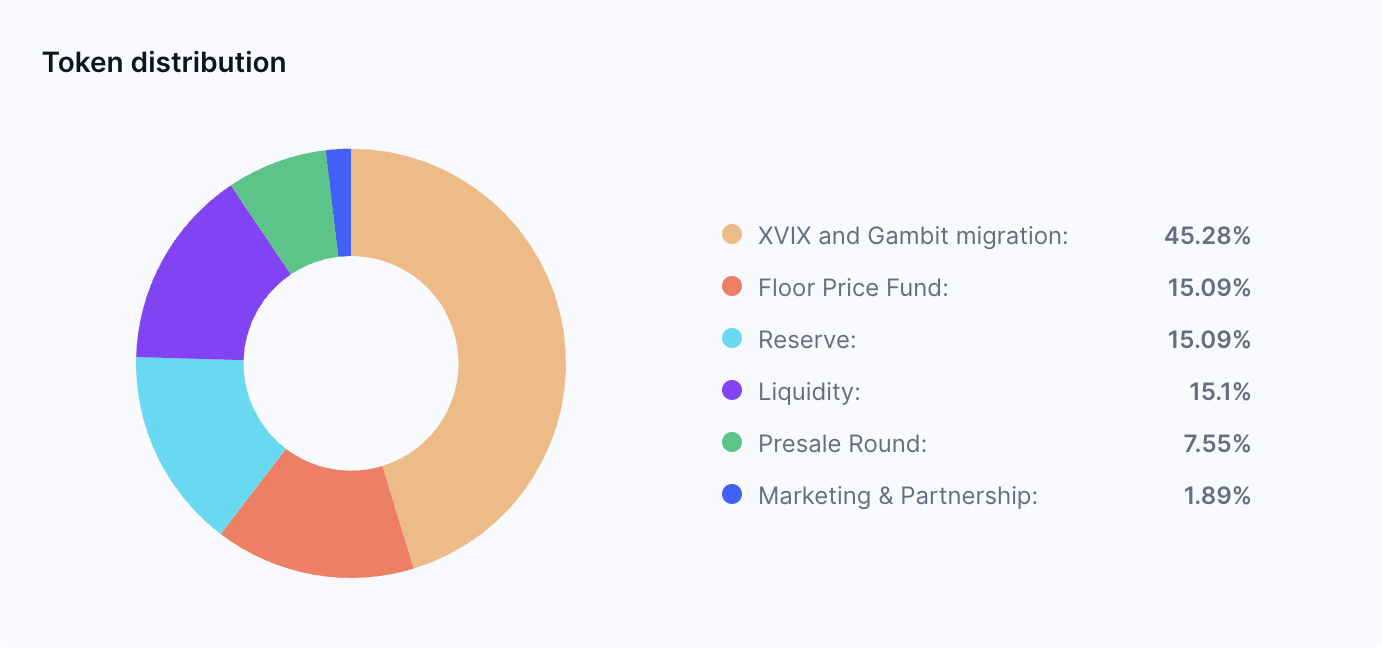Click the Liquidity legend label
Screen dimensions: 1382x648
pyautogui.click(x=809, y=392)
